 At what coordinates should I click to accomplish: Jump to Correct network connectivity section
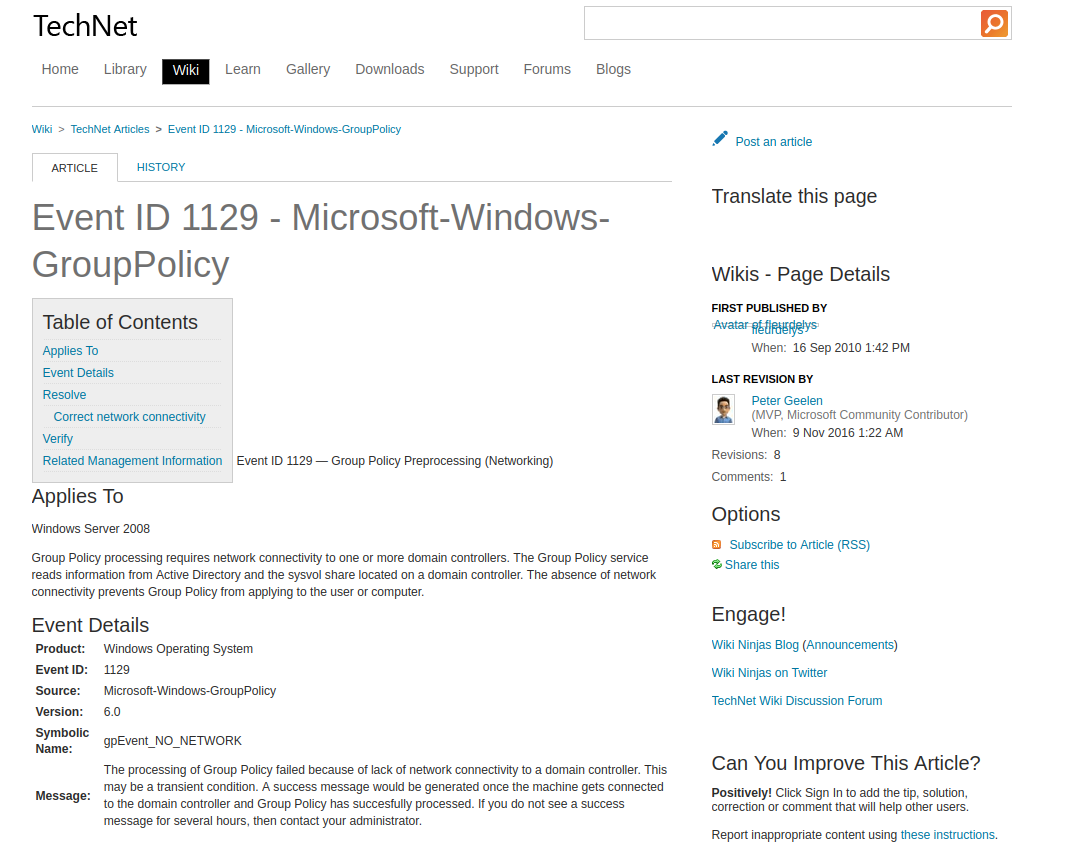pos(129,417)
